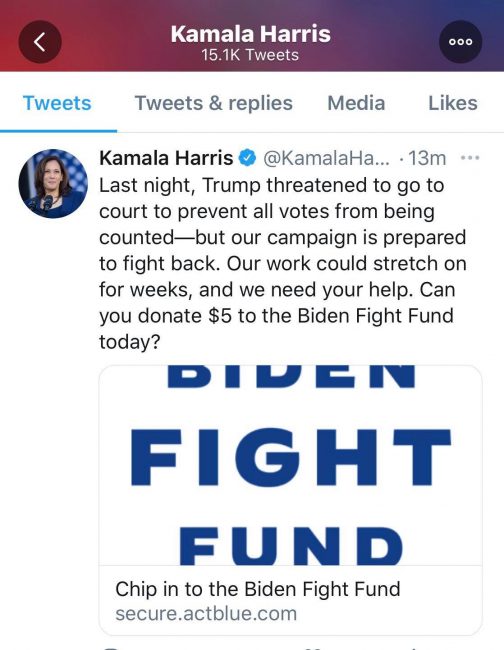Open the Media tab
This screenshot has height=650, width=504.
click(356, 103)
